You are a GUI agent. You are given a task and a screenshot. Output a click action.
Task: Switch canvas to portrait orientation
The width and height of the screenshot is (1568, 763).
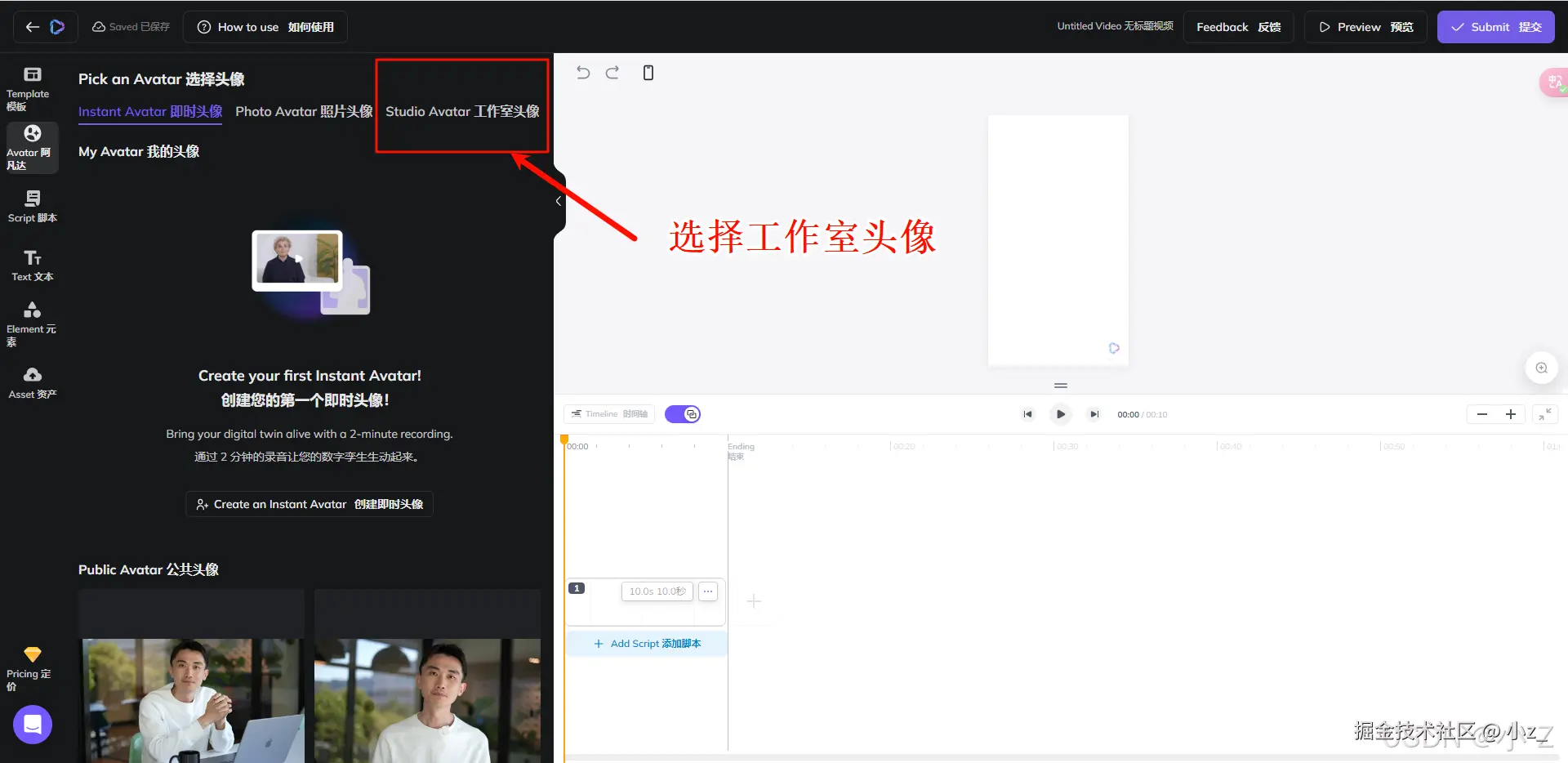click(648, 73)
